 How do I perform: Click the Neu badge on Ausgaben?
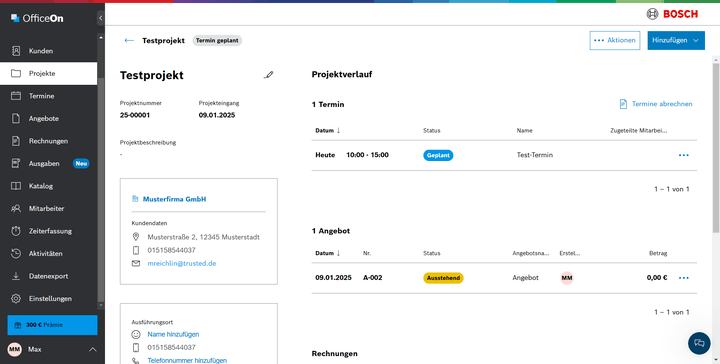click(81, 163)
